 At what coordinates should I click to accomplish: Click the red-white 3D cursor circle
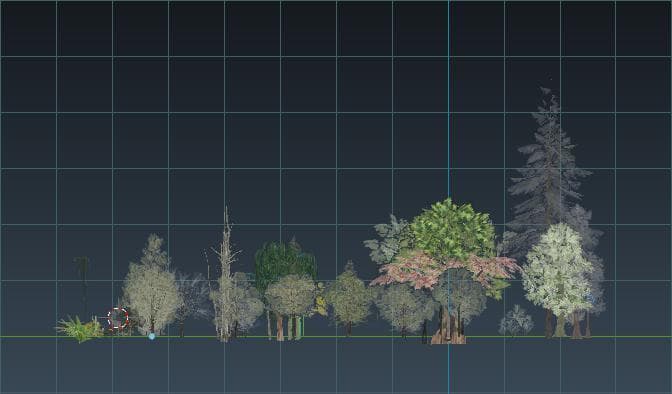point(118,319)
